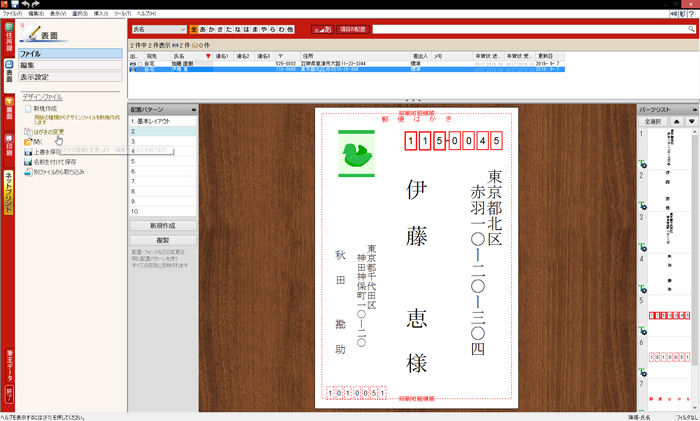The width and height of the screenshot is (700, 421).
Task: Click the 新規作成 design file icon
Action: pos(27,108)
